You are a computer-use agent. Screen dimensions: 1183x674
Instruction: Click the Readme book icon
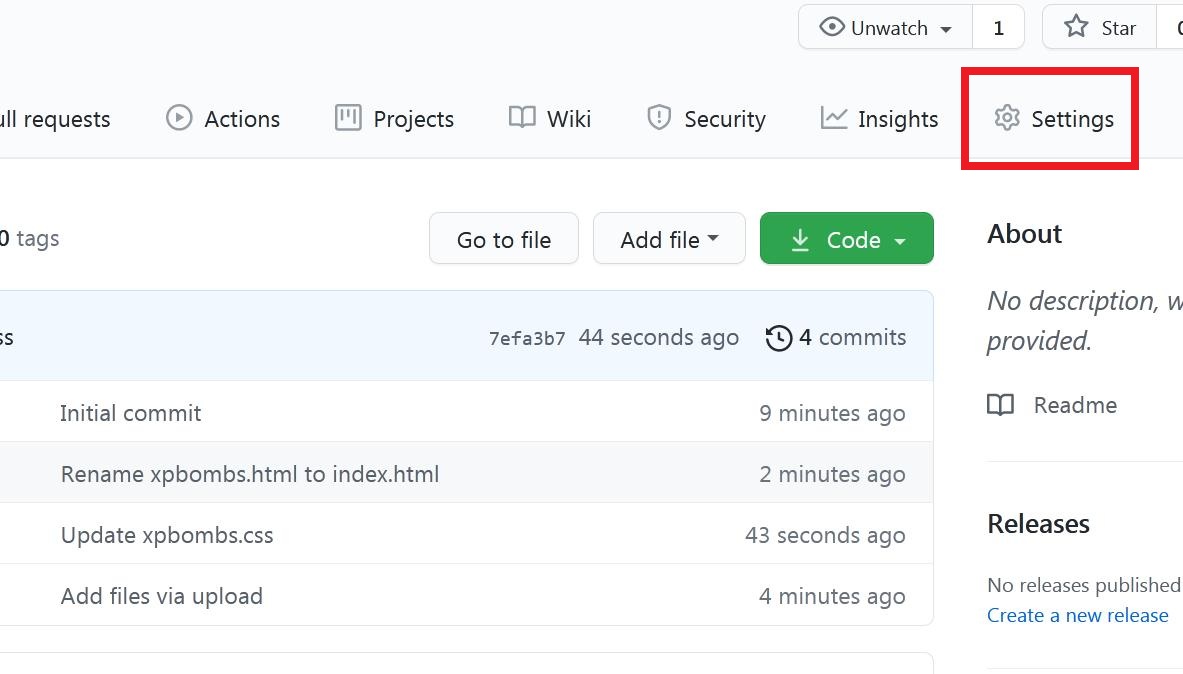click(1001, 405)
